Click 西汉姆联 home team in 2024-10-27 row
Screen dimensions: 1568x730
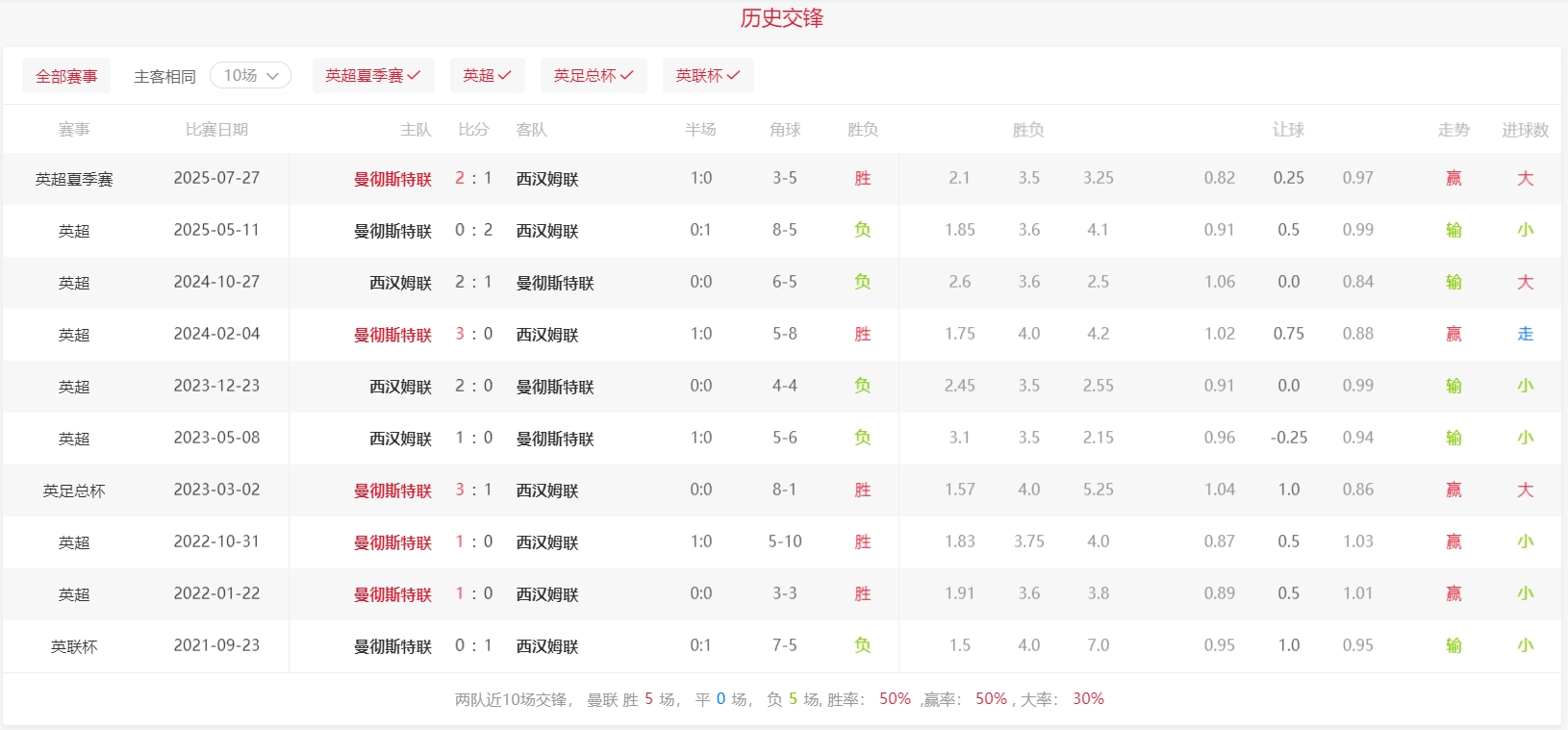(x=400, y=283)
